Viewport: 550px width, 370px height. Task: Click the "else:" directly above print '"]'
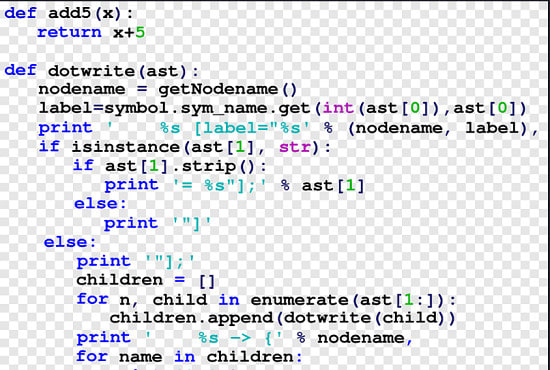[100, 204]
